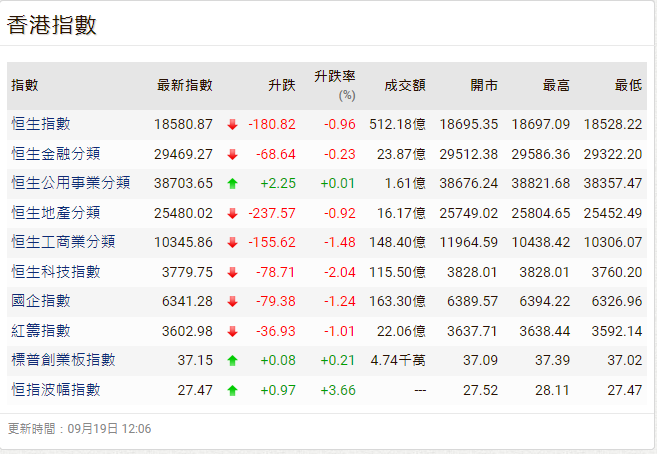657x454 pixels.
Task: Open the 恒生金融分類 index link
Action: pyautogui.click(x=55, y=154)
